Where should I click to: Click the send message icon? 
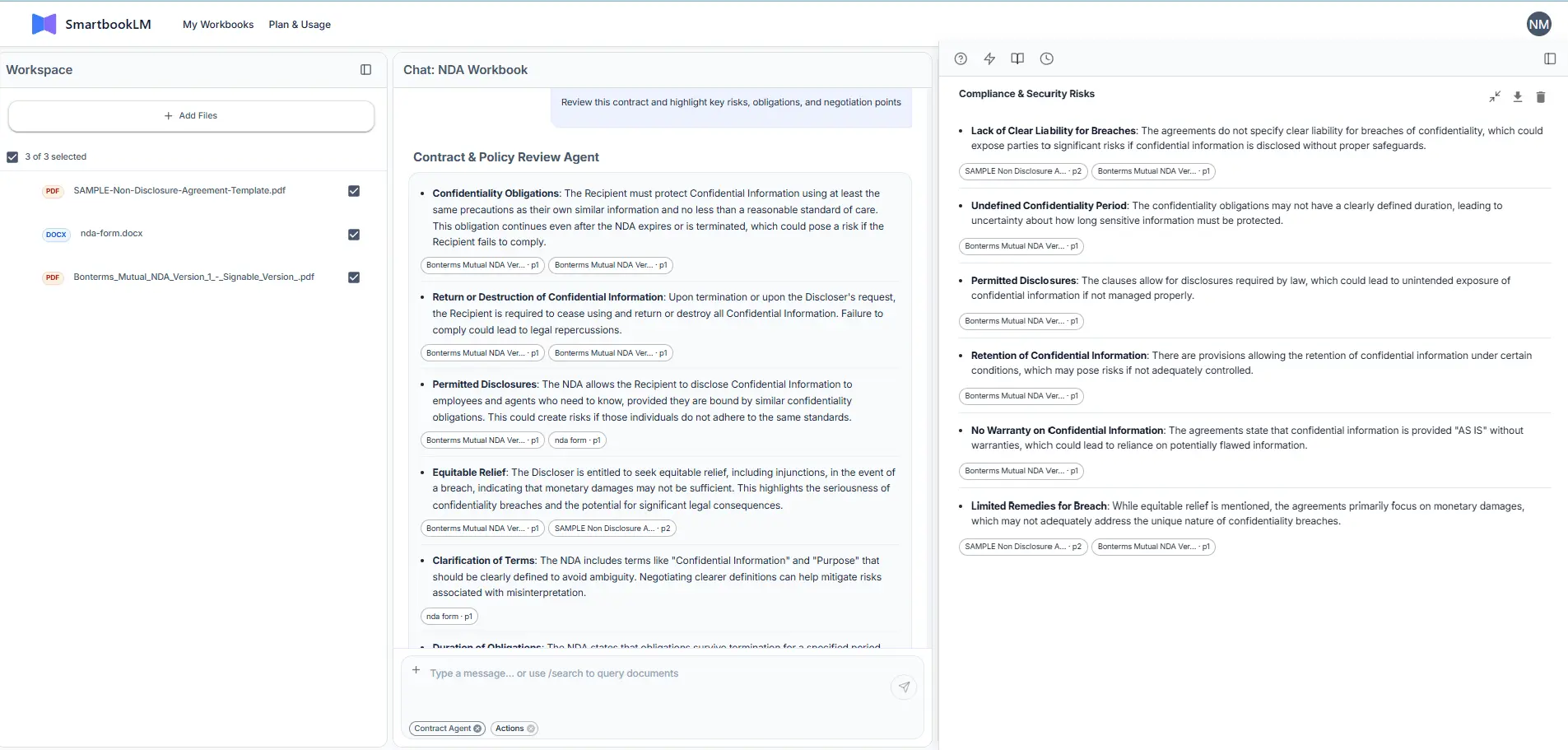click(904, 687)
